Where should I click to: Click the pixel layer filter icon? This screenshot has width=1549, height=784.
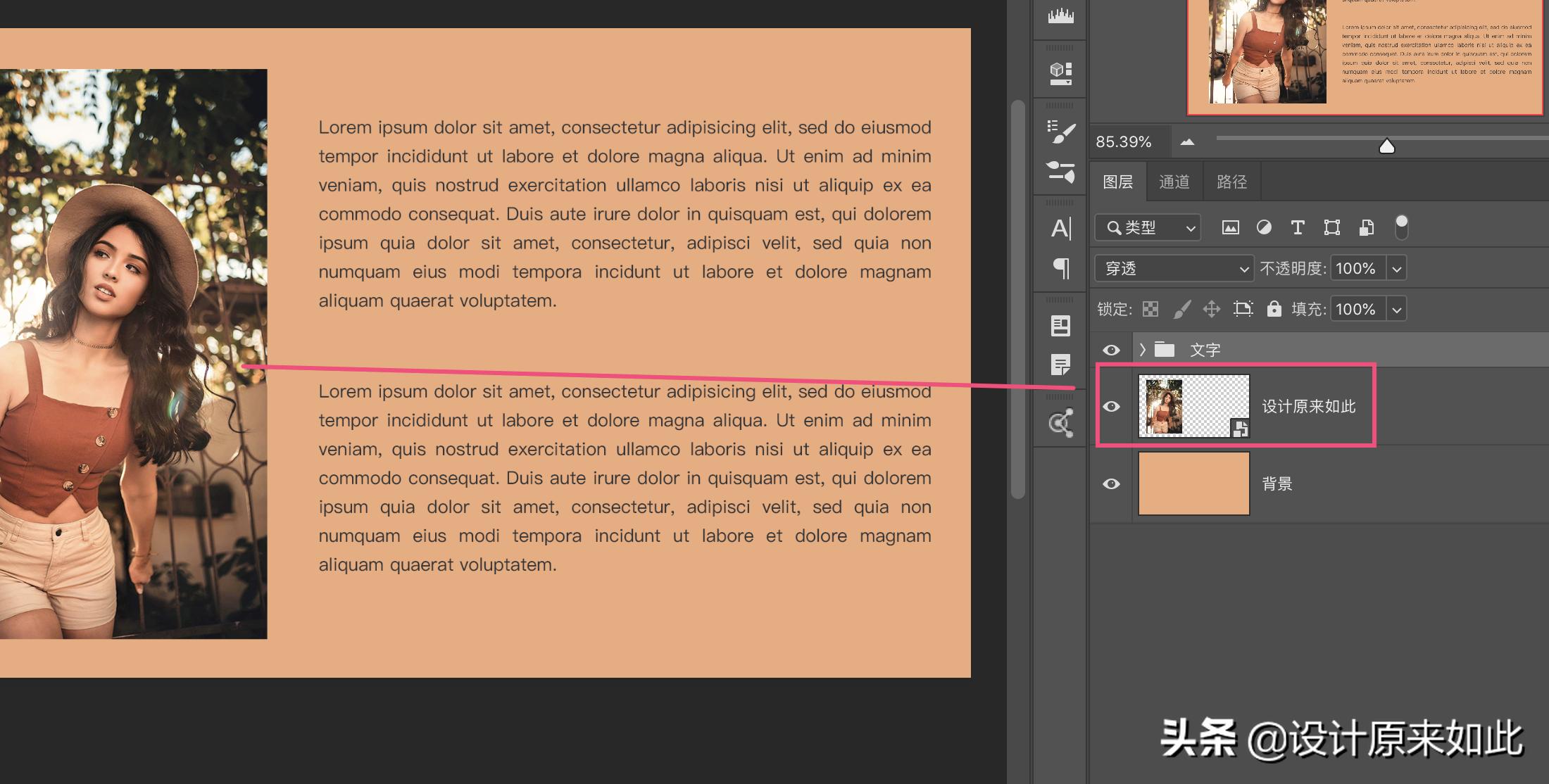1230,227
